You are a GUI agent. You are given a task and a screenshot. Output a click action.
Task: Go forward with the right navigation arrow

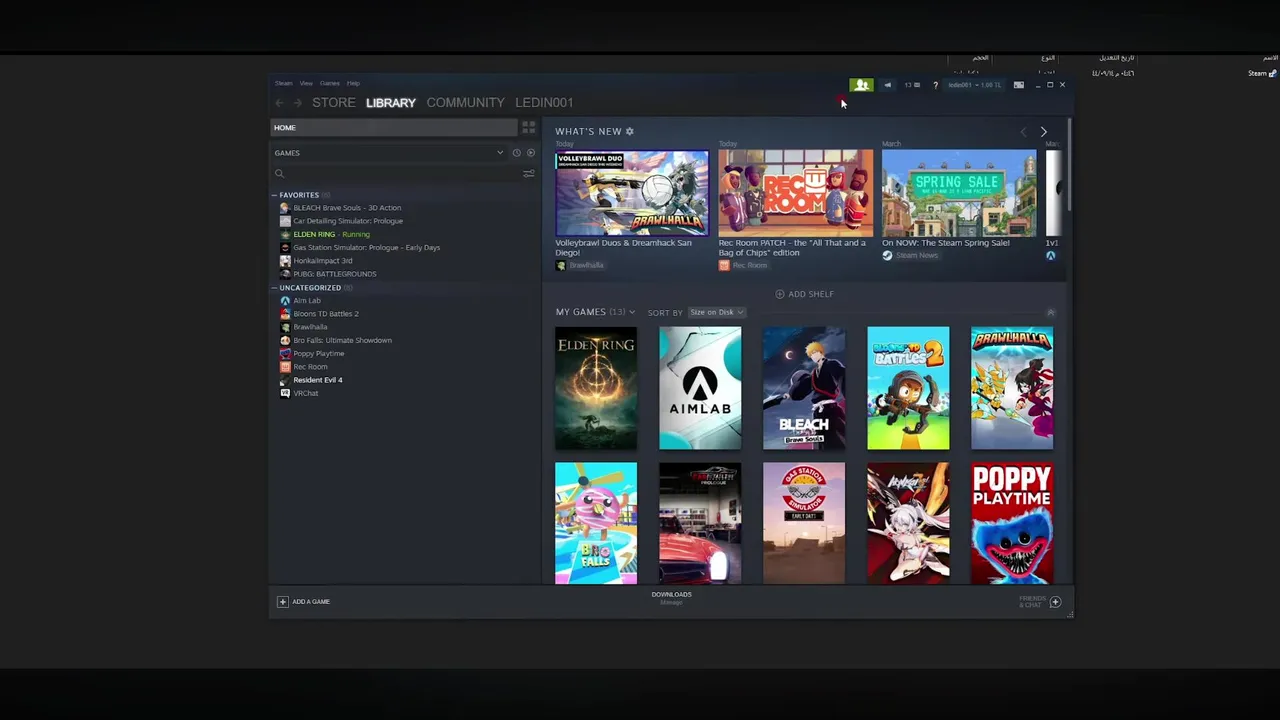click(297, 103)
